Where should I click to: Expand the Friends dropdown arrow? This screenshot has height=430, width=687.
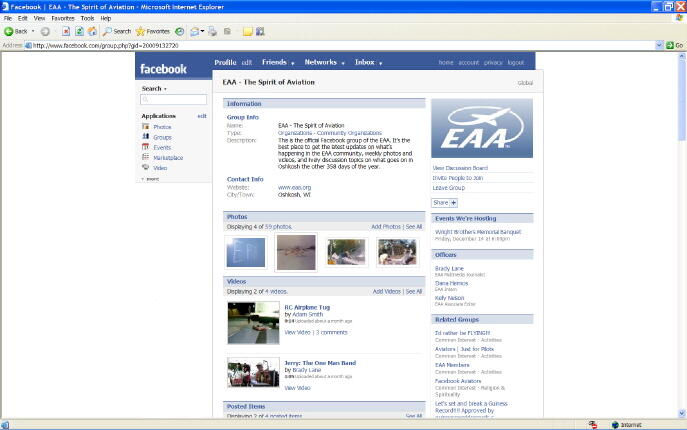click(293, 64)
